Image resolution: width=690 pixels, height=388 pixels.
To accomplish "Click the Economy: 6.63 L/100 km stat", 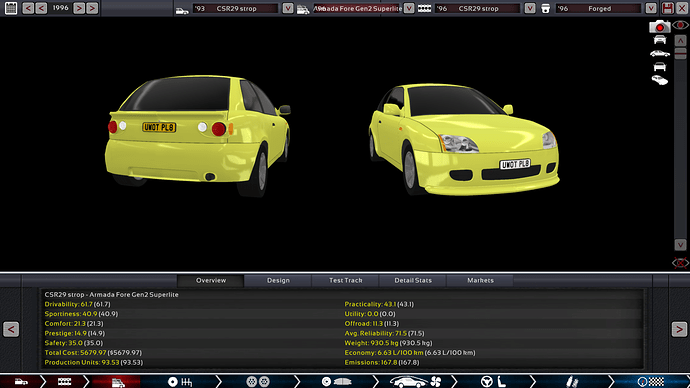I will [410, 352].
